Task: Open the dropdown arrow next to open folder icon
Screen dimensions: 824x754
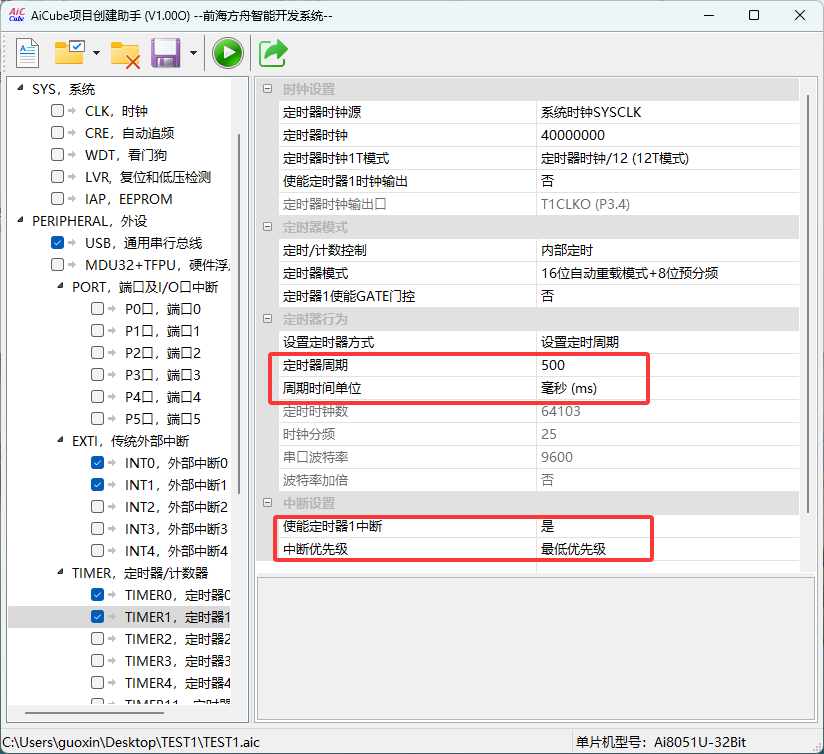Action: [x=96, y=53]
